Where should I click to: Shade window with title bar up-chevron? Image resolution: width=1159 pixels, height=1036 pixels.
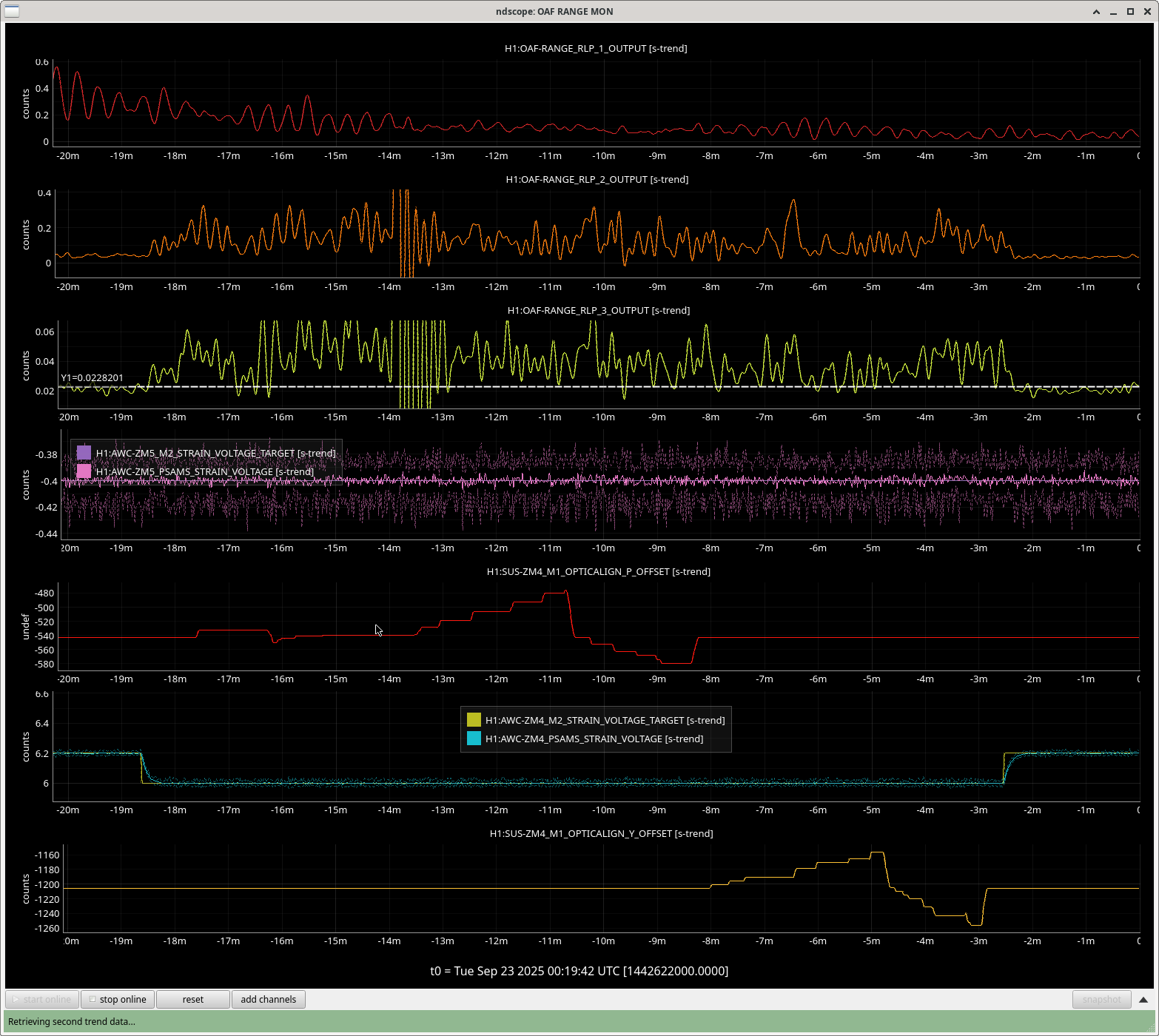coord(1096,11)
